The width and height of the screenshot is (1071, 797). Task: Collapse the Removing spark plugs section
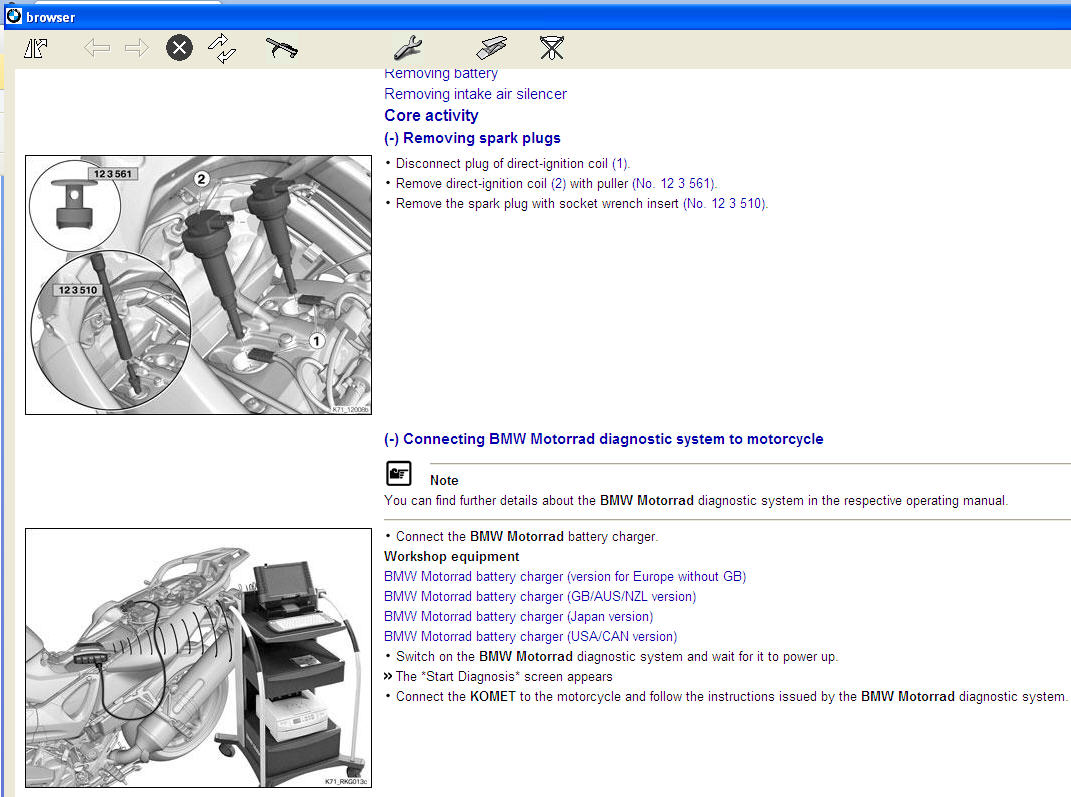coord(472,138)
